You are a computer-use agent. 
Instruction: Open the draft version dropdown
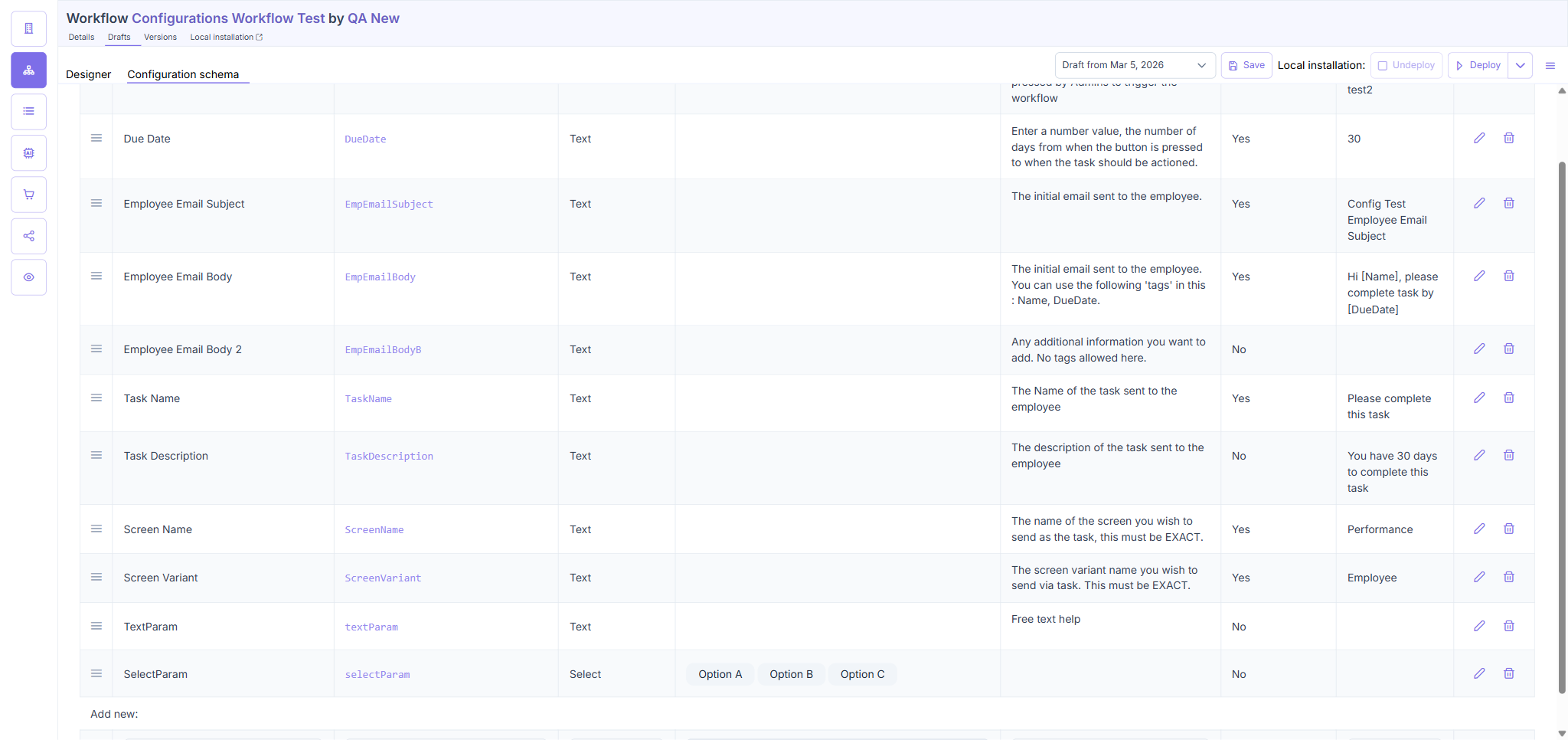[1135, 65]
